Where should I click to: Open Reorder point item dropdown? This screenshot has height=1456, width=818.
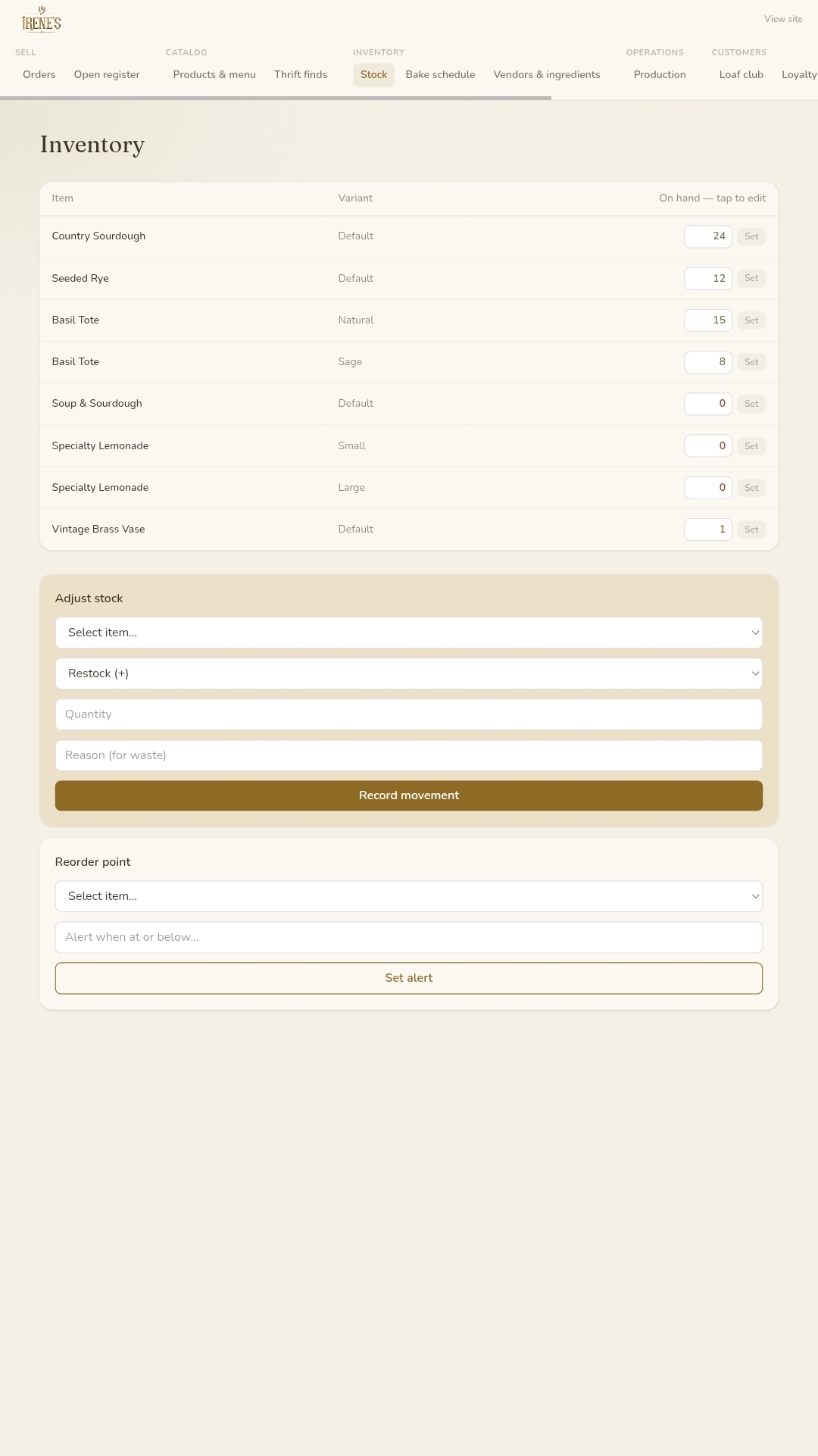pyautogui.click(x=409, y=896)
